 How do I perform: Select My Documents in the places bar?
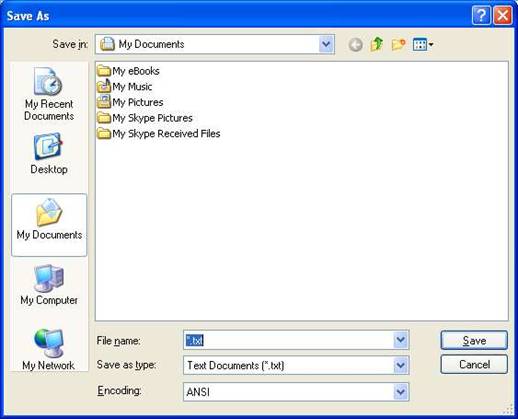coord(49,225)
